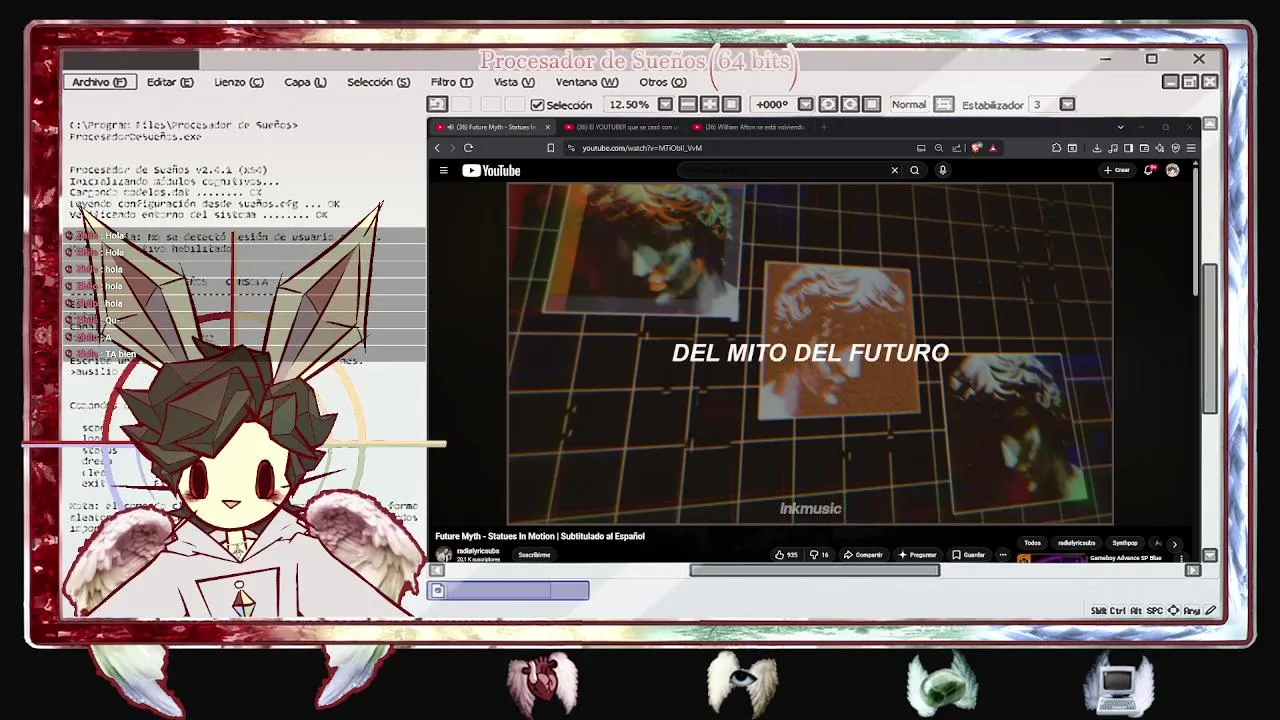The image size is (1280, 720).
Task: Click the 12.50% zoom value field
Action: tap(629, 104)
